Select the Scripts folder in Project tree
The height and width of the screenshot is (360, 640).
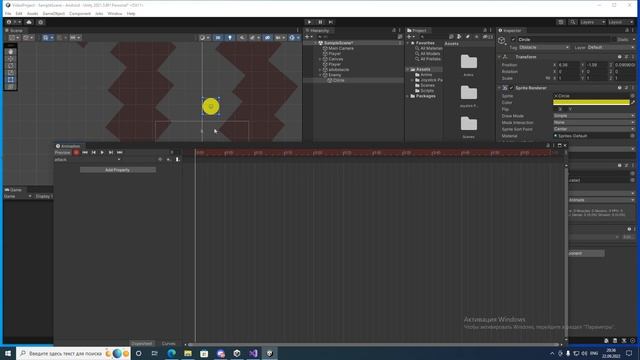[427, 91]
